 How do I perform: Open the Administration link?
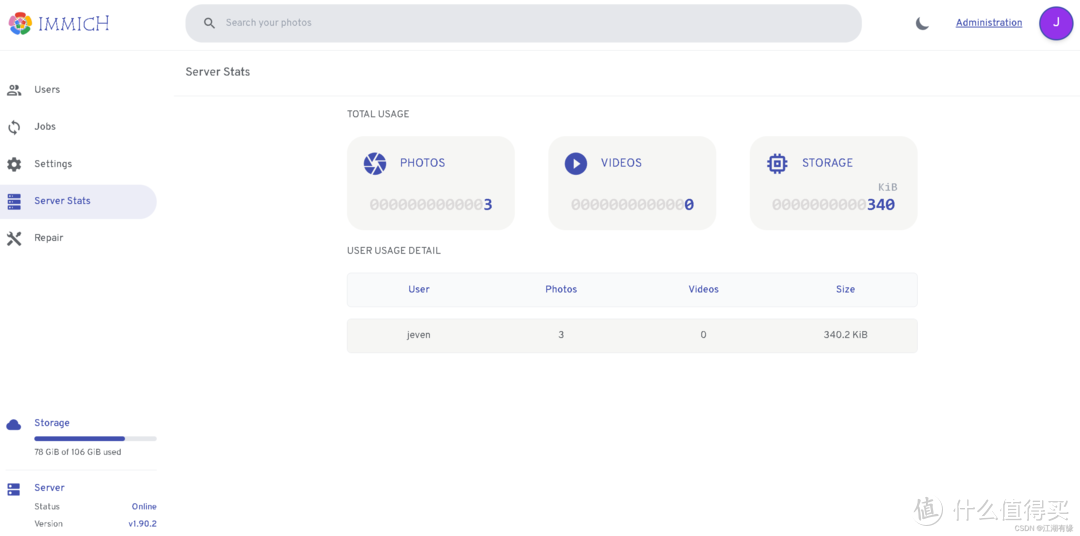tap(988, 23)
